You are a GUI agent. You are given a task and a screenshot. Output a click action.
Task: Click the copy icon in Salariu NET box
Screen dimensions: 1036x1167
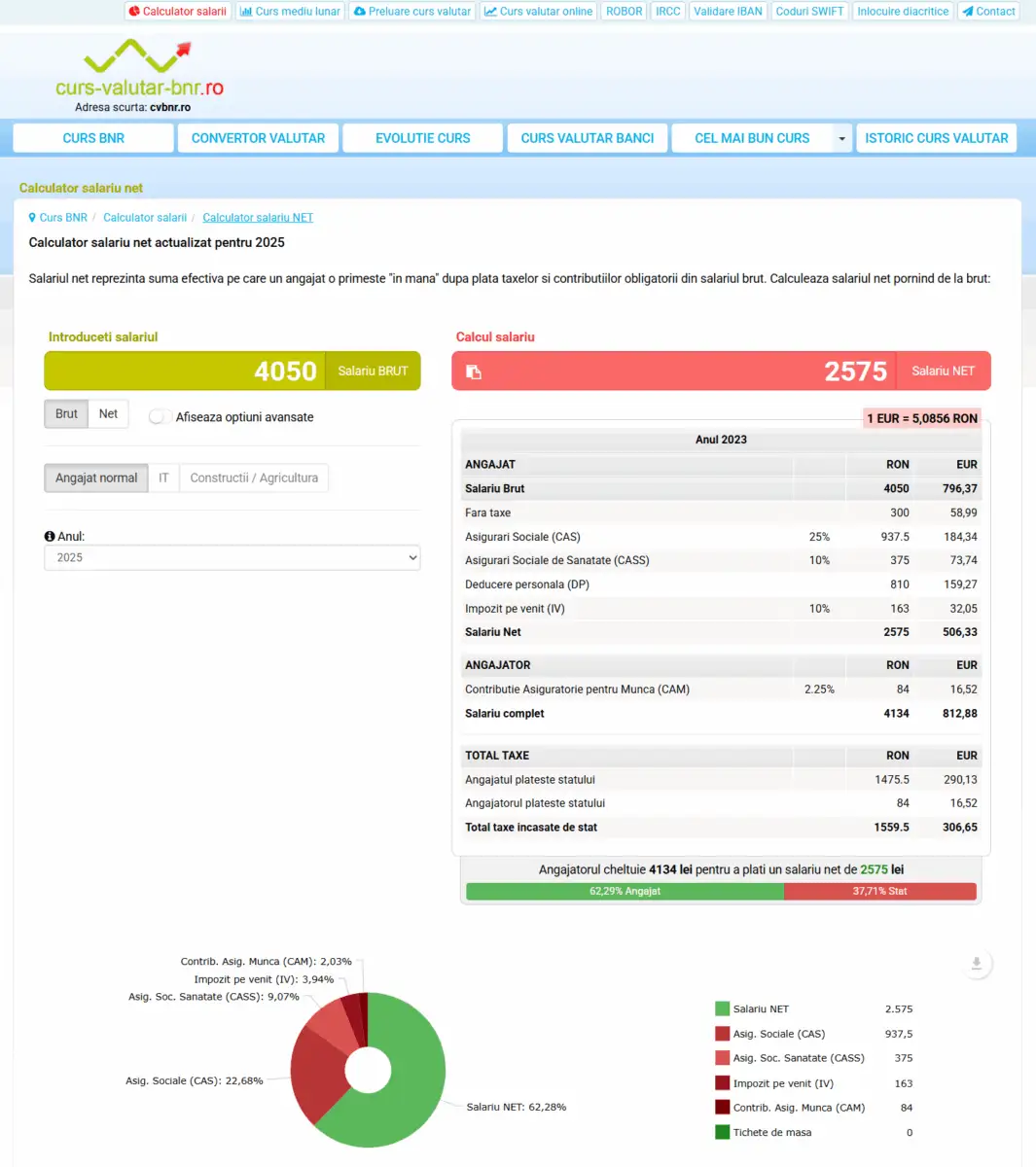pos(474,371)
